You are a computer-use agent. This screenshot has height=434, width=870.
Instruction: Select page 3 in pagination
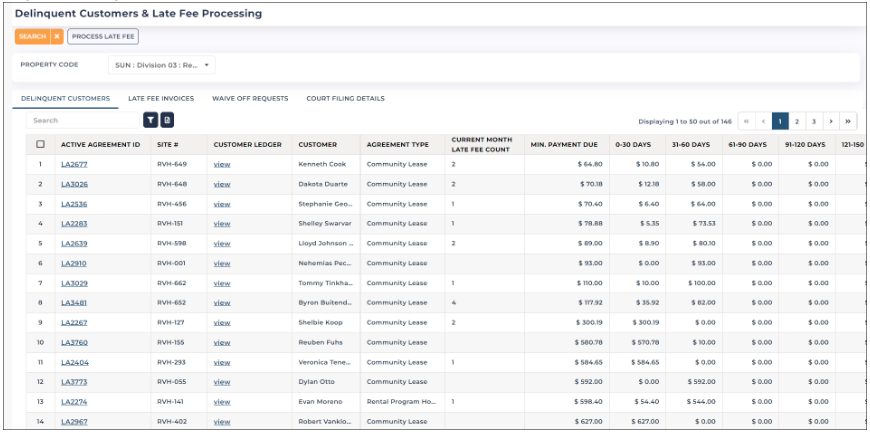pyautogui.click(x=814, y=121)
